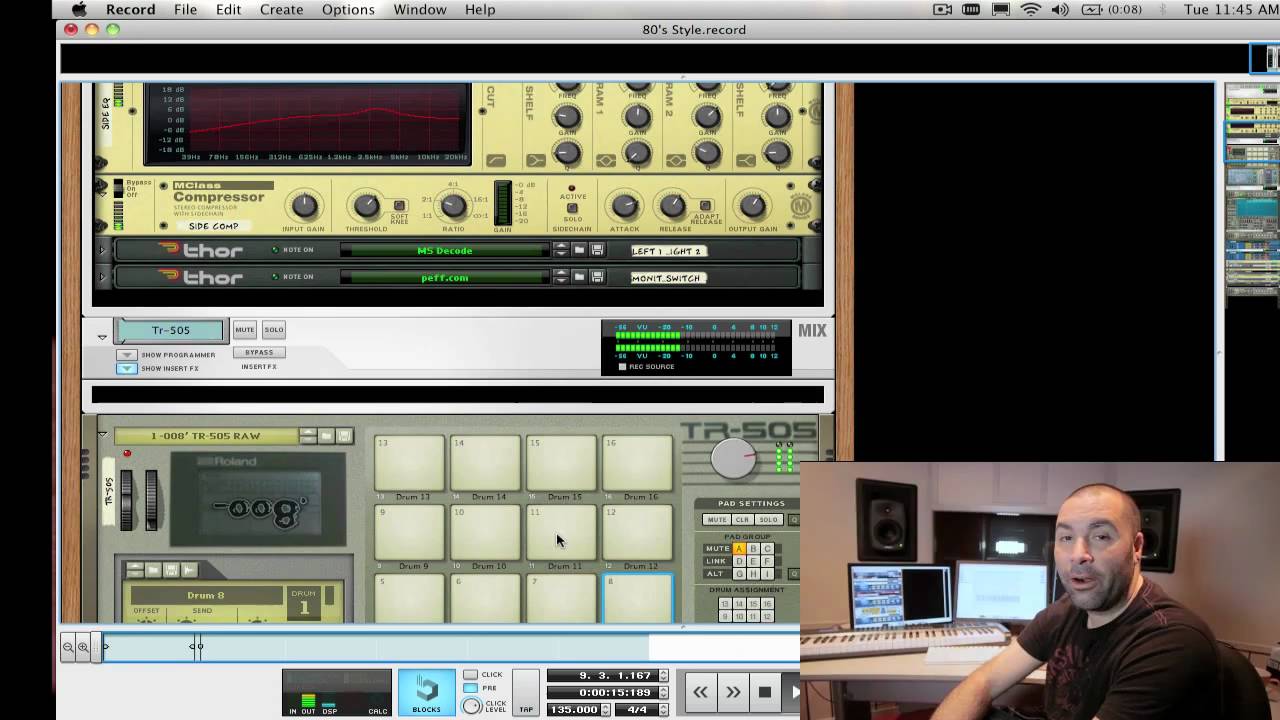Screen dimensions: 1280x720
Task: Select pad group A
Action: tap(740, 549)
